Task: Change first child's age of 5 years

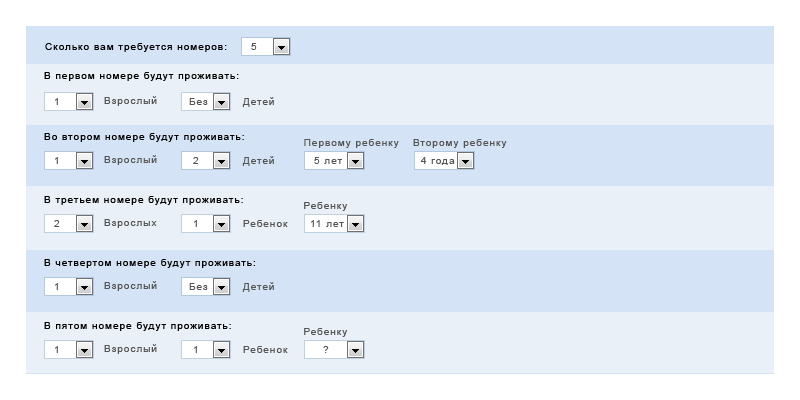Action: (x=334, y=161)
